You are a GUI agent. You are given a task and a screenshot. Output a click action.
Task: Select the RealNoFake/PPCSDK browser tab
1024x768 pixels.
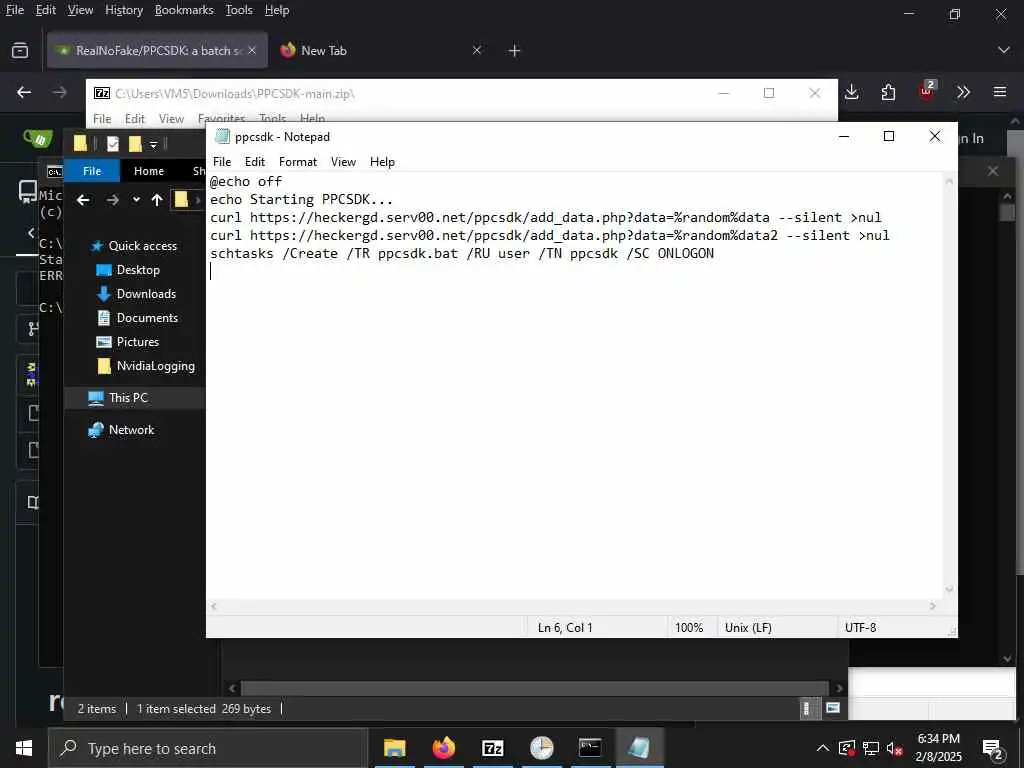(x=157, y=50)
